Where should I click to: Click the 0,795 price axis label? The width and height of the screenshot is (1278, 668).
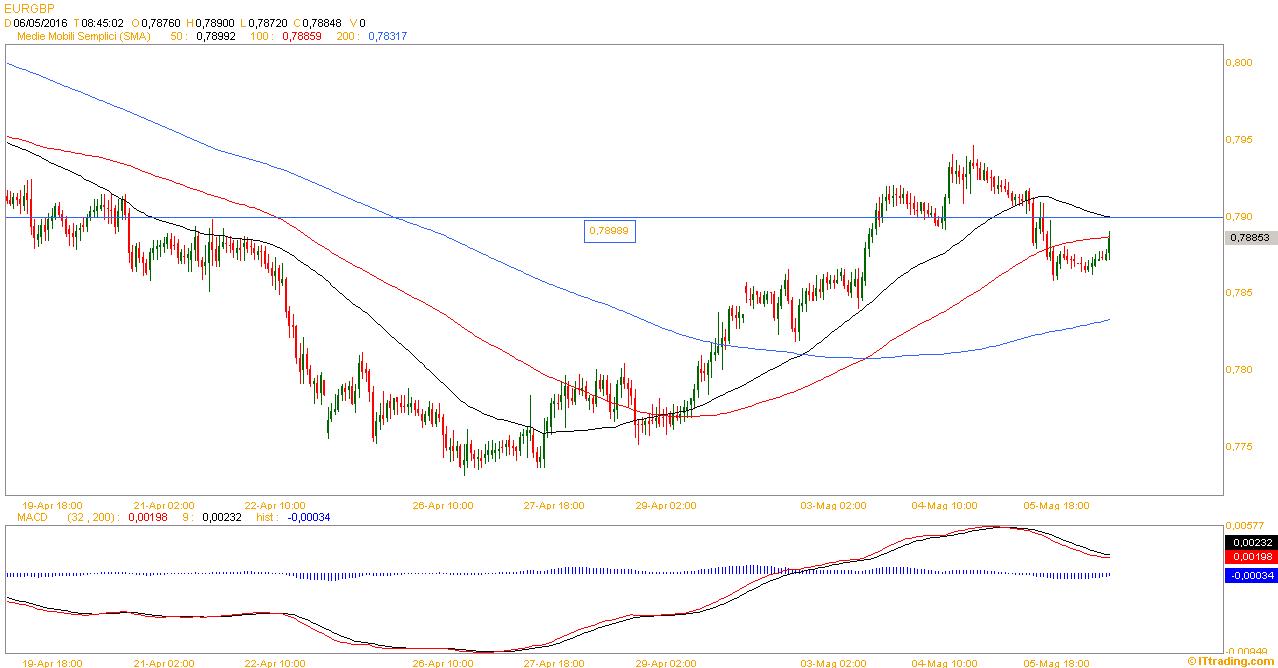pos(1238,139)
